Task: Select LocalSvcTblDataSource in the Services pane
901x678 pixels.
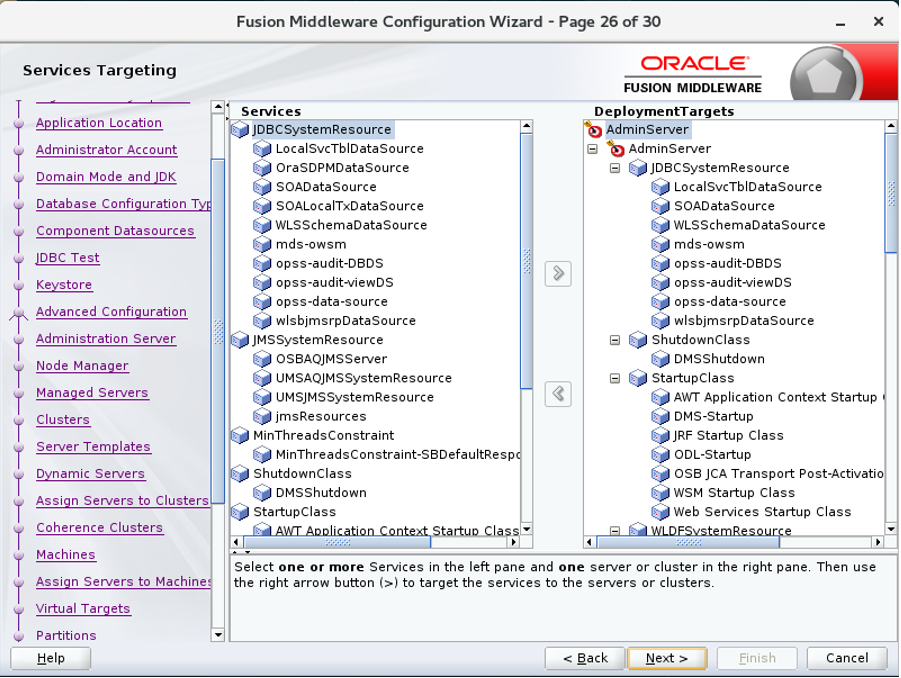Action: click(x=349, y=149)
